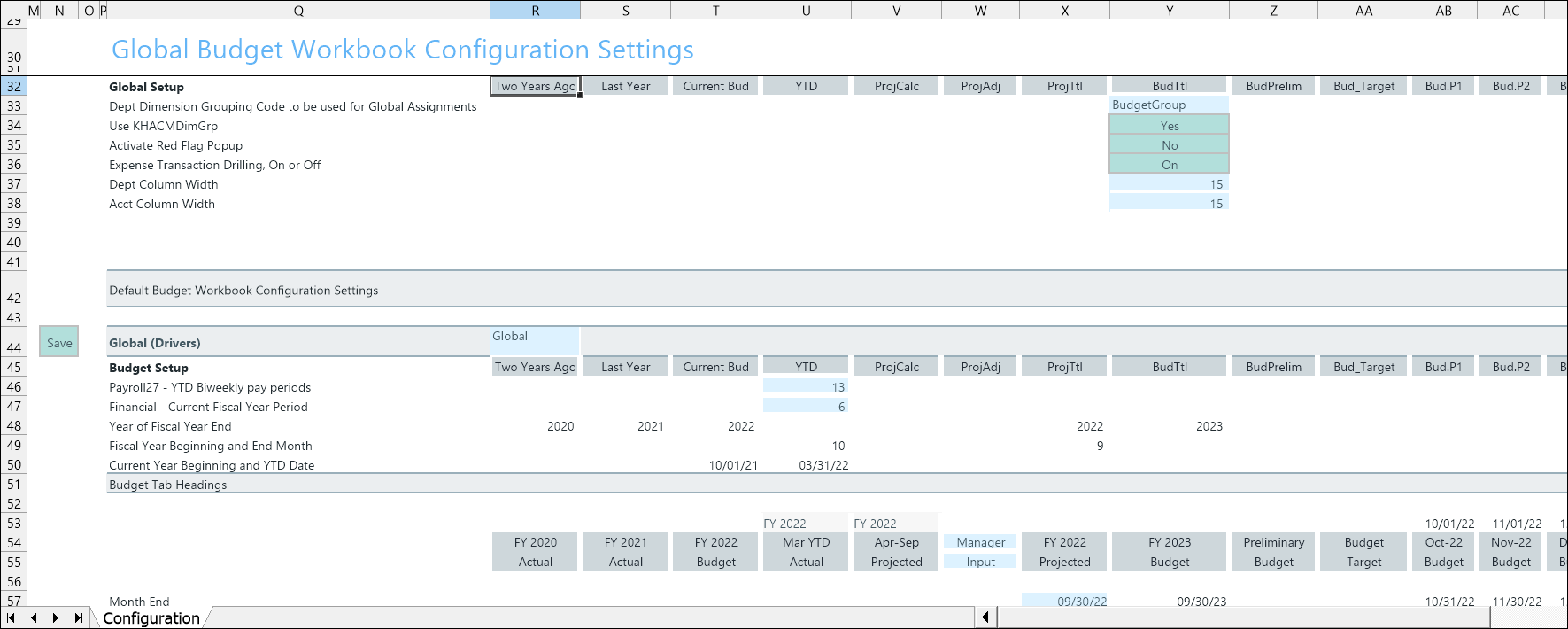Select the BudgetGroup grouping code cell
Viewport: 1568px width, 629px height.
pyautogui.click(x=1169, y=105)
